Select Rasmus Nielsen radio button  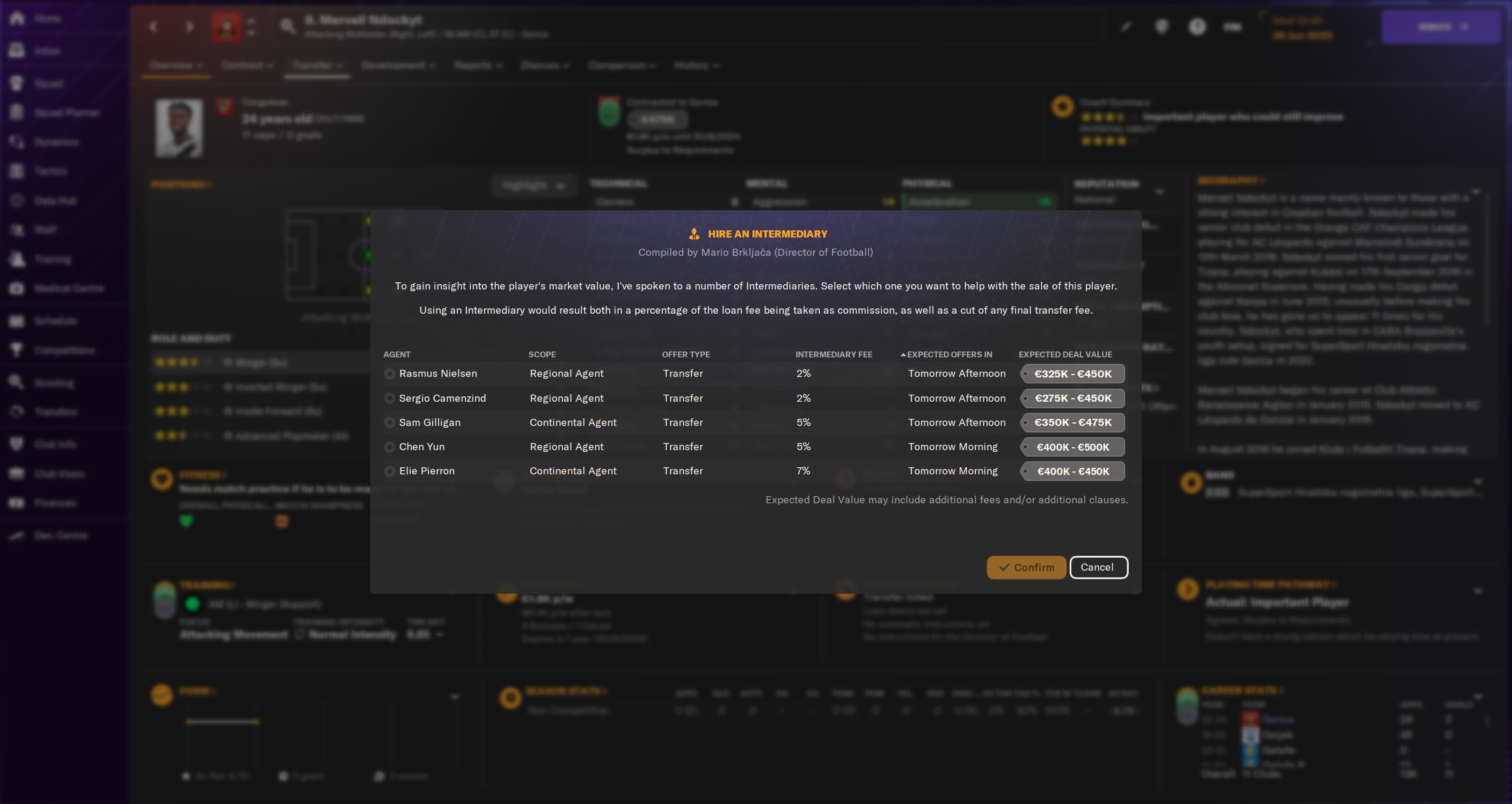[x=389, y=374]
